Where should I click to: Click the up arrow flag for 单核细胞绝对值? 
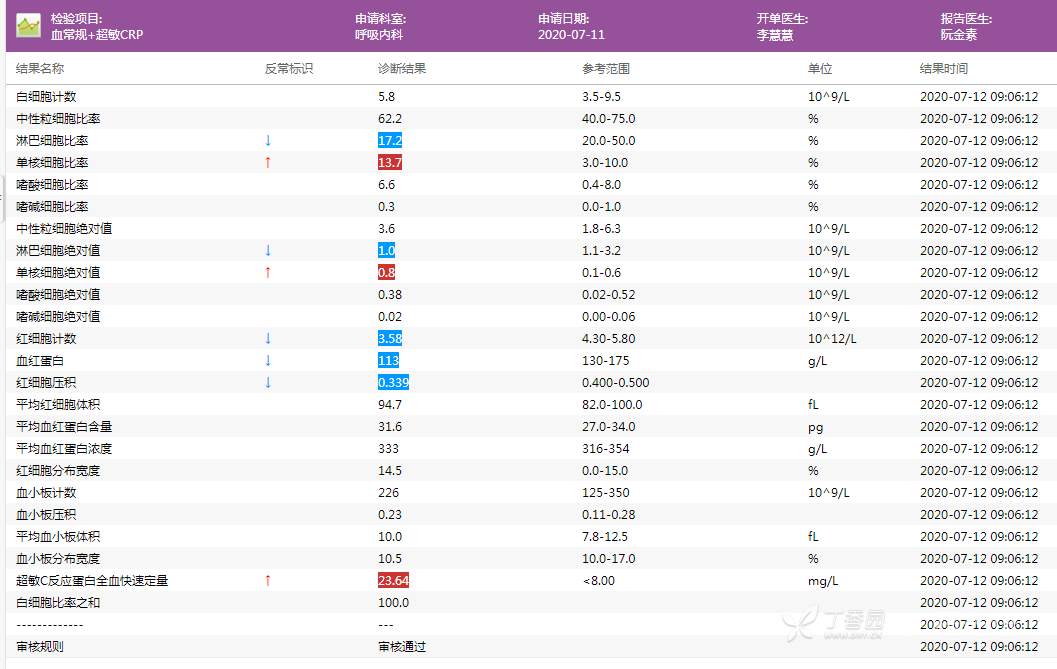(x=268, y=273)
